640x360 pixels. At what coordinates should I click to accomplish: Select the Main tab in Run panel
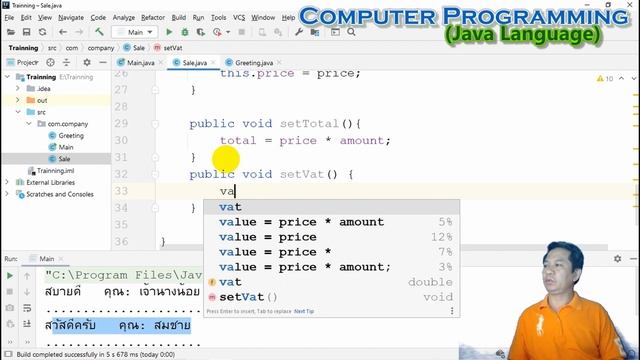pyautogui.click(x=47, y=259)
